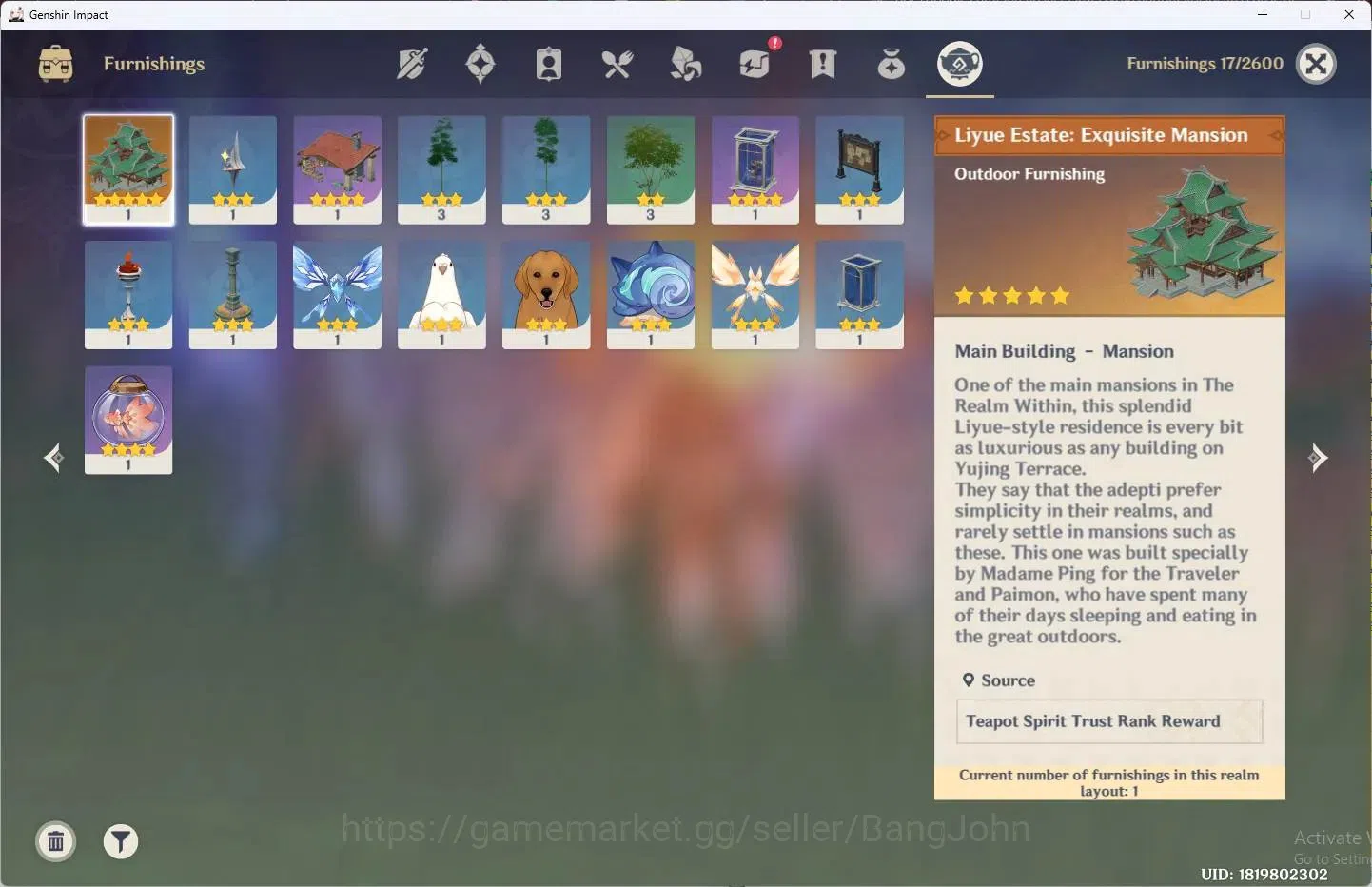The image size is (1372, 887).
Task: Switch to the Food tab
Action: 617,64
